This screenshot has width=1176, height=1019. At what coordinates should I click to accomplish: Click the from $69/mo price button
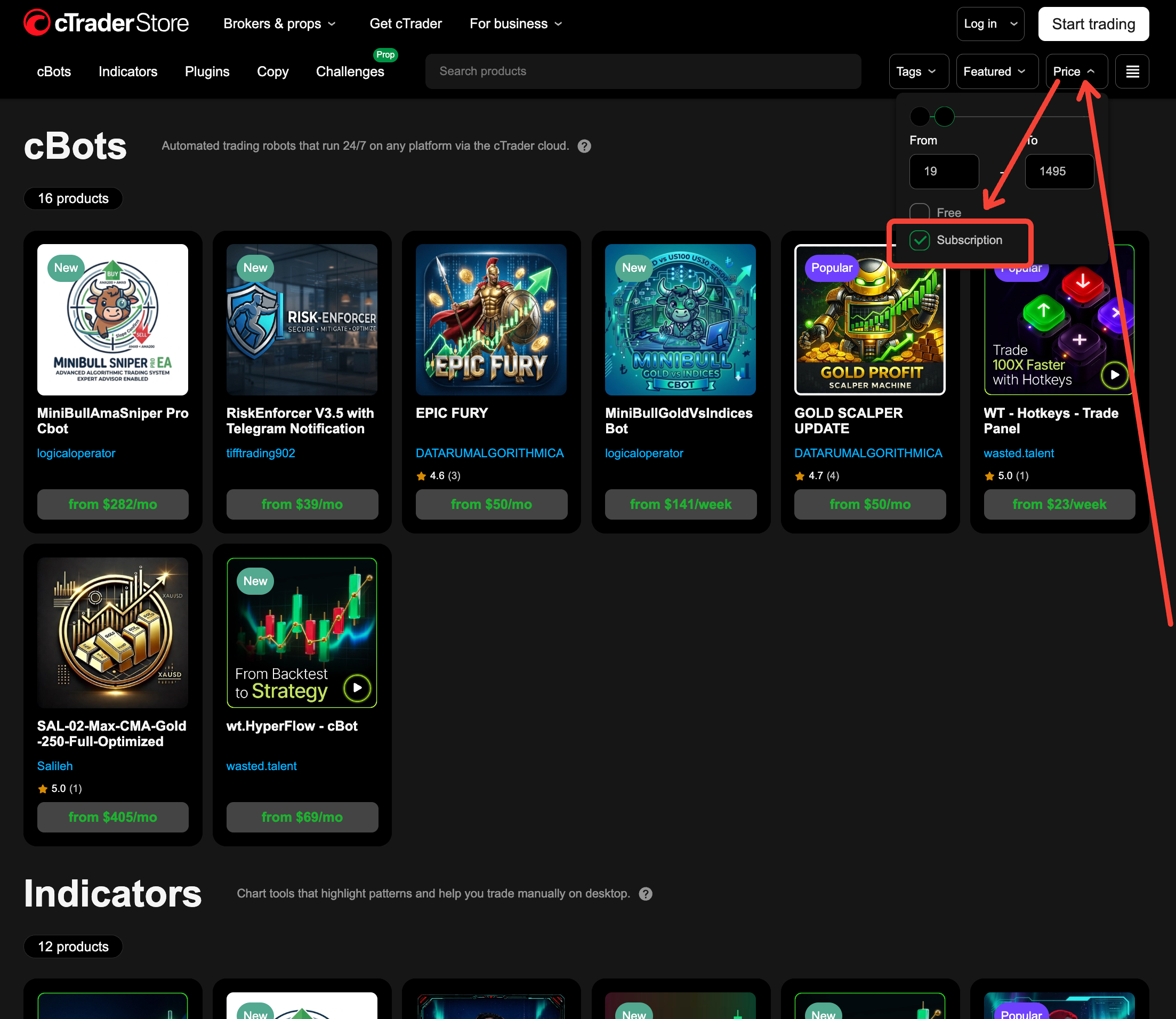302,817
